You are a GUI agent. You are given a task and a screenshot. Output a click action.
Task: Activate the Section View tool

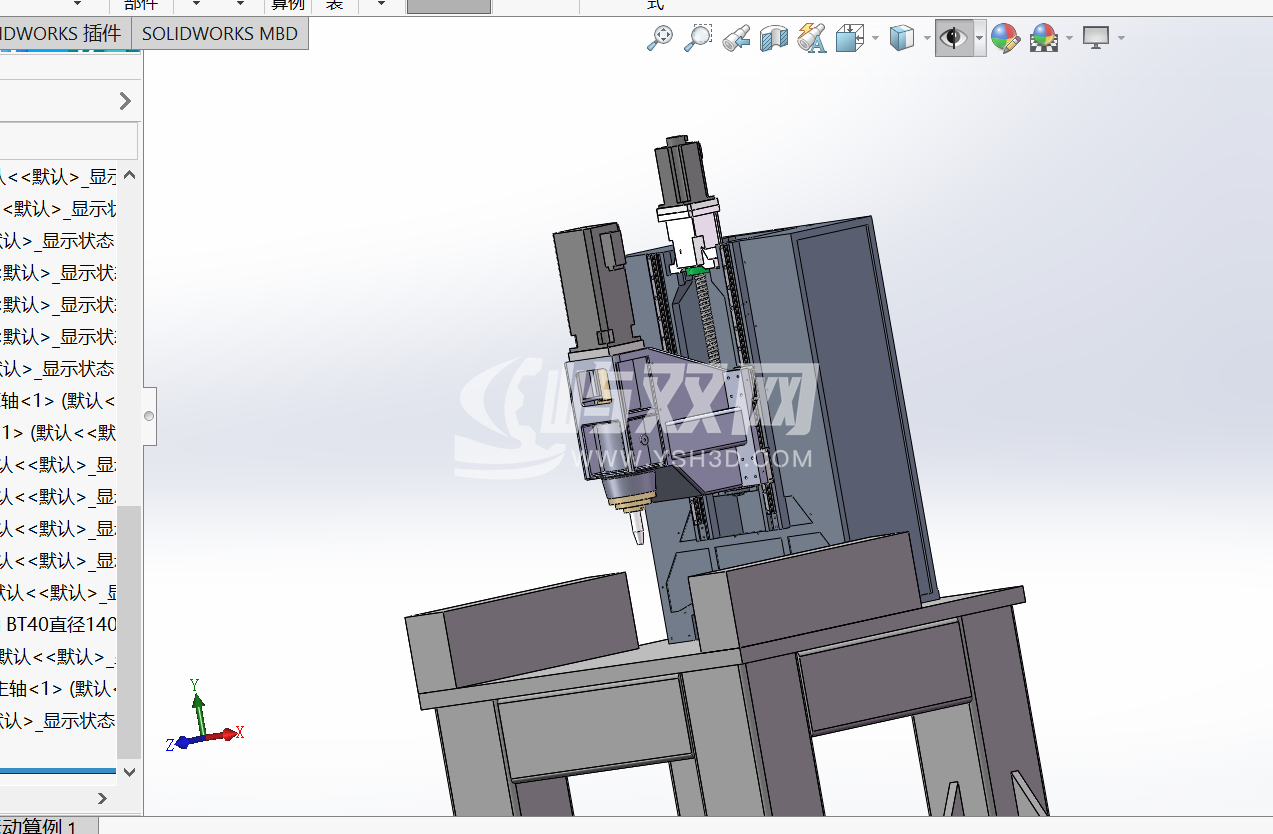tap(774, 38)
